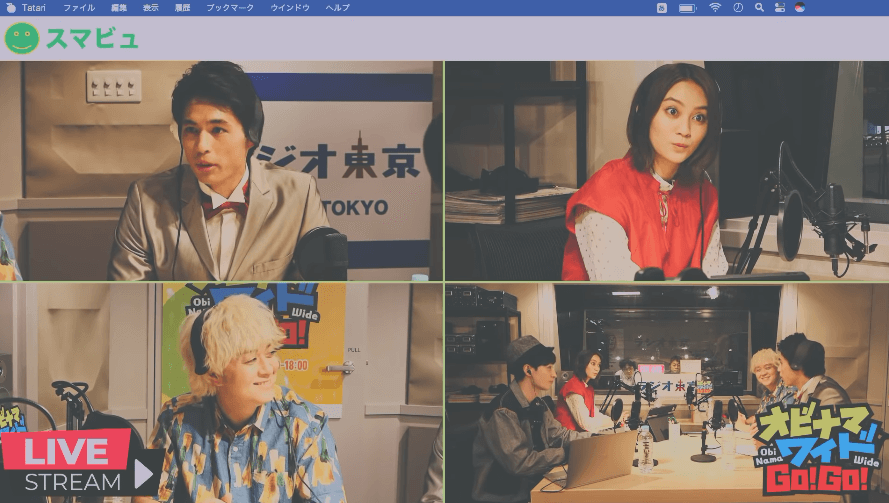Open the ファイル menu

click(x=79, y=7)
